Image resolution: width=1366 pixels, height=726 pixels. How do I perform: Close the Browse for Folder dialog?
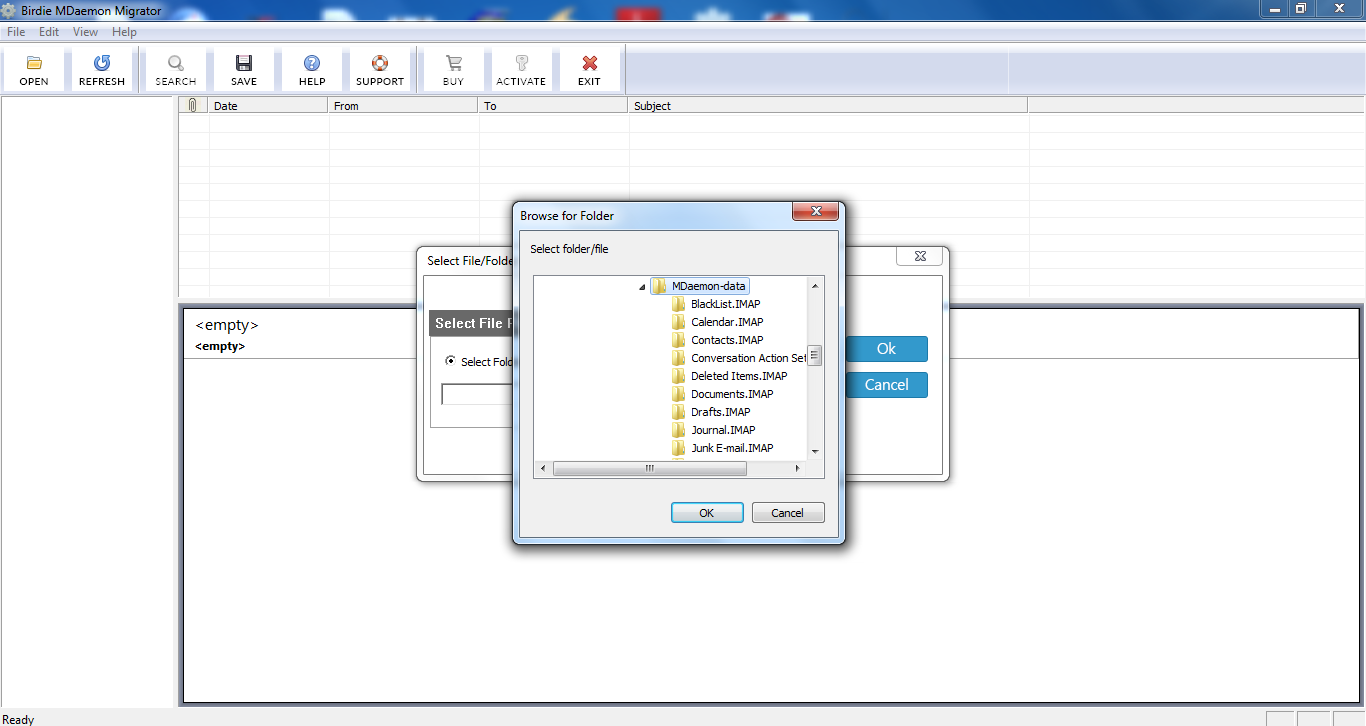(x=815, y=211)
